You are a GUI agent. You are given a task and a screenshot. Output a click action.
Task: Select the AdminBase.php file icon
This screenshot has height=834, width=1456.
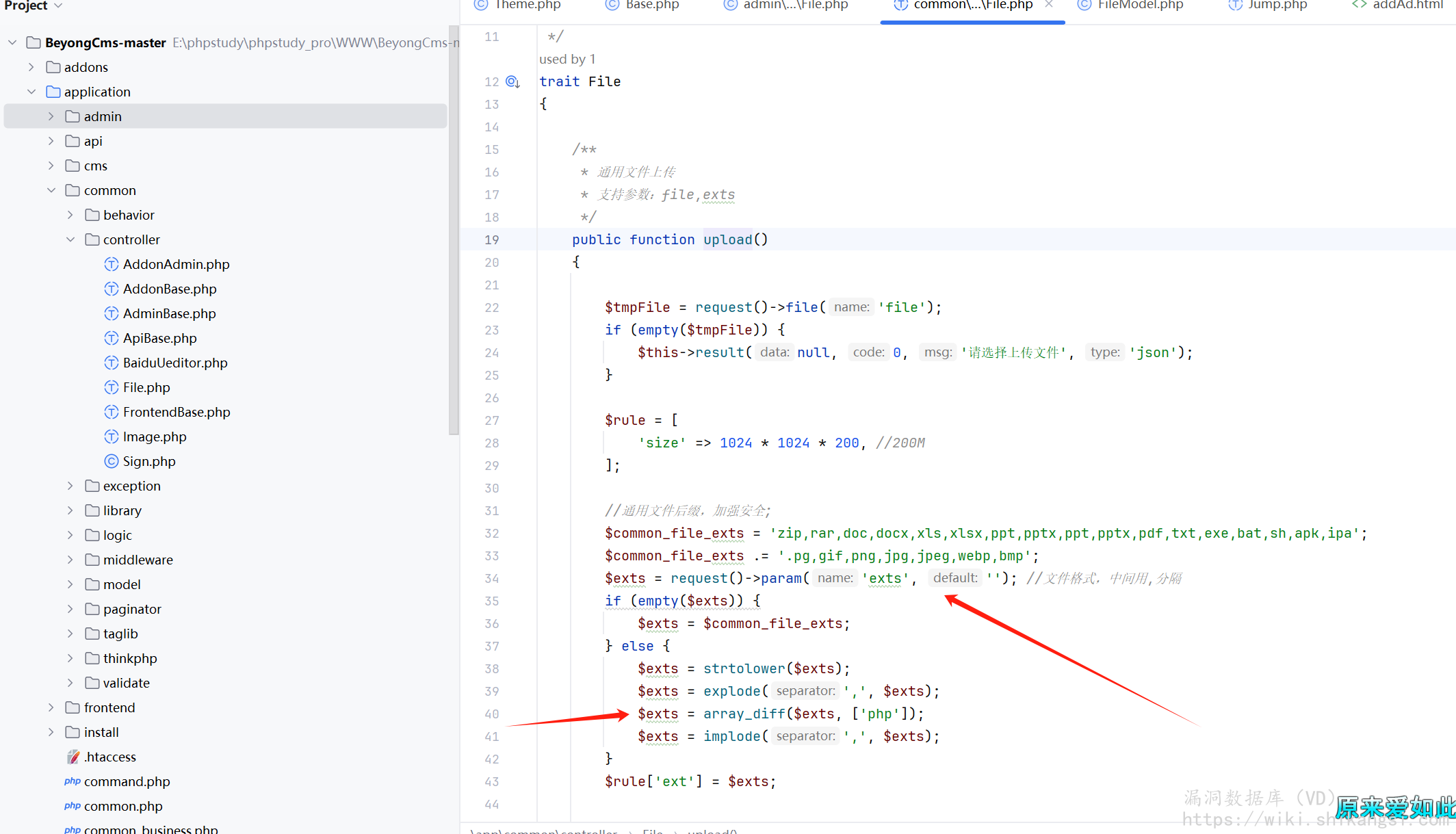[112, 313]
